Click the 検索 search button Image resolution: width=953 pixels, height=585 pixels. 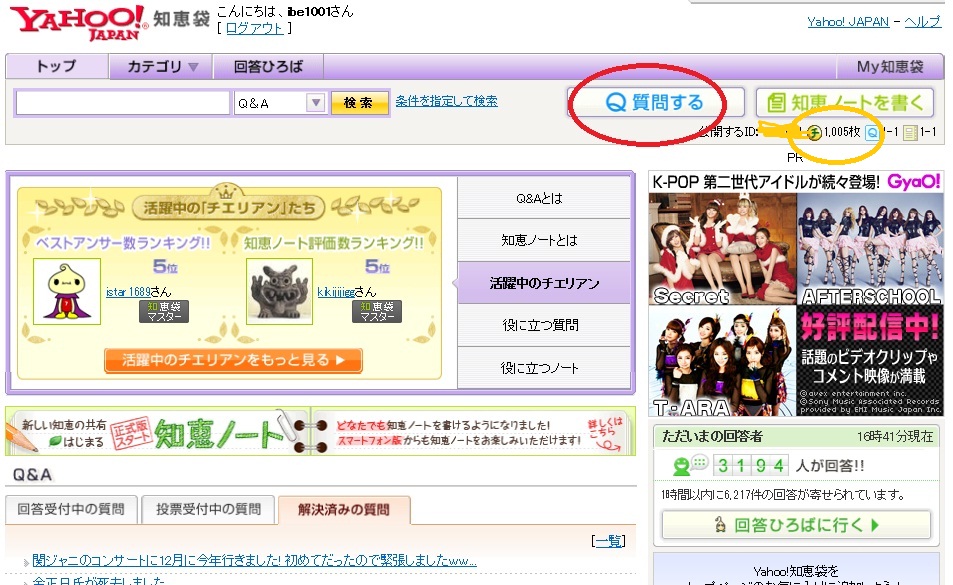[x=359, y=103]
